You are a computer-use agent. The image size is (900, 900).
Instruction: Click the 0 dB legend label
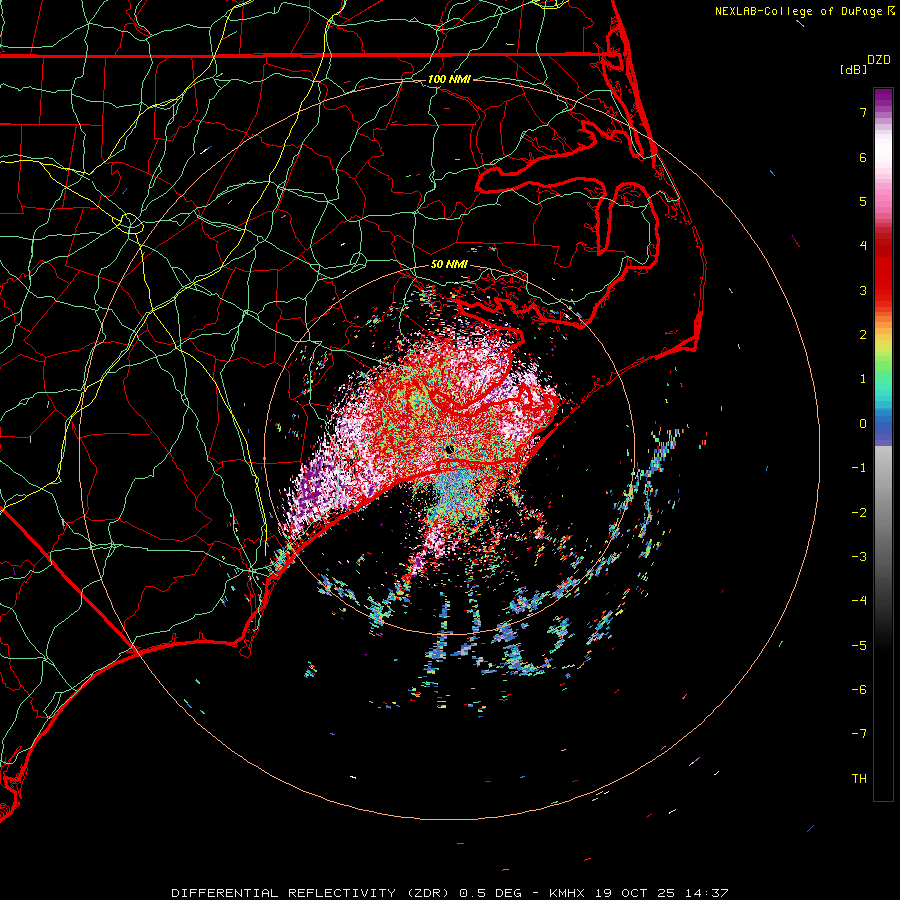[863, 424]
